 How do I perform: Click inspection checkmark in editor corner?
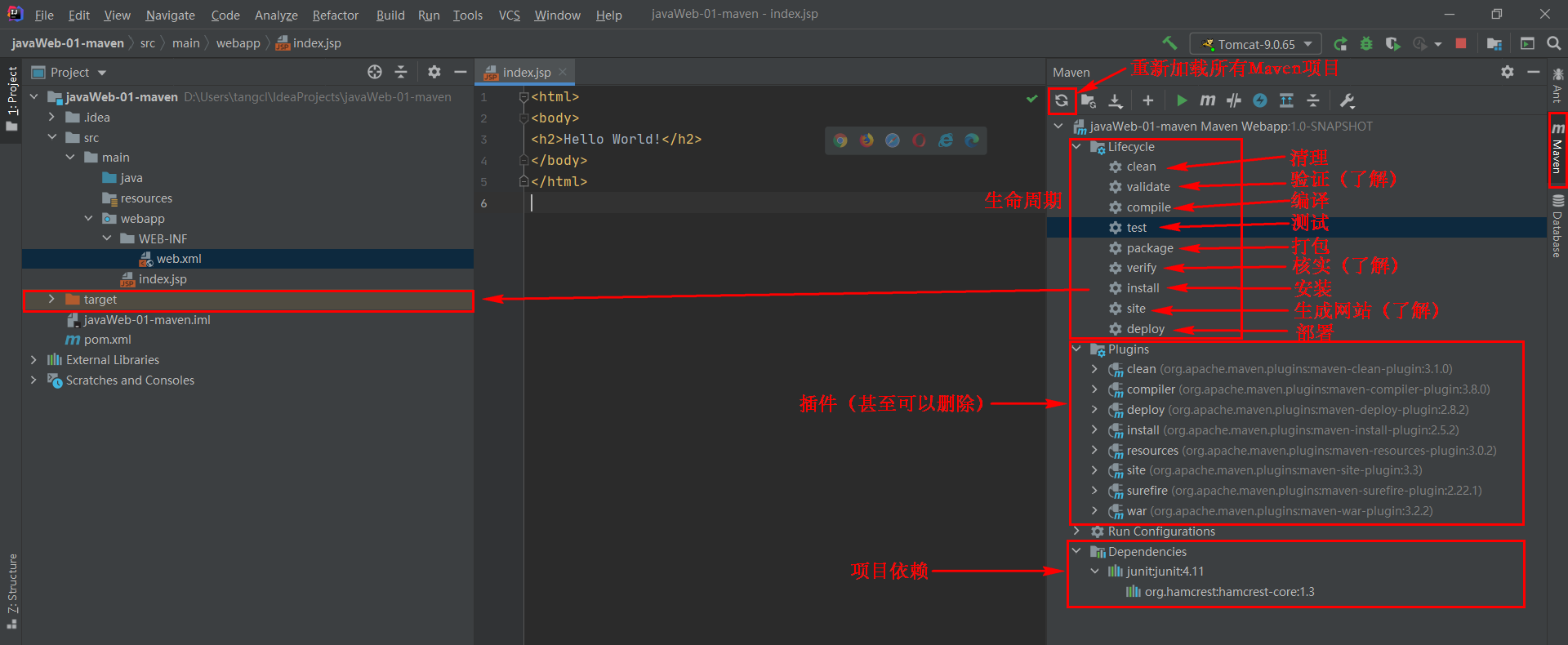click(x=1032, y=98)
